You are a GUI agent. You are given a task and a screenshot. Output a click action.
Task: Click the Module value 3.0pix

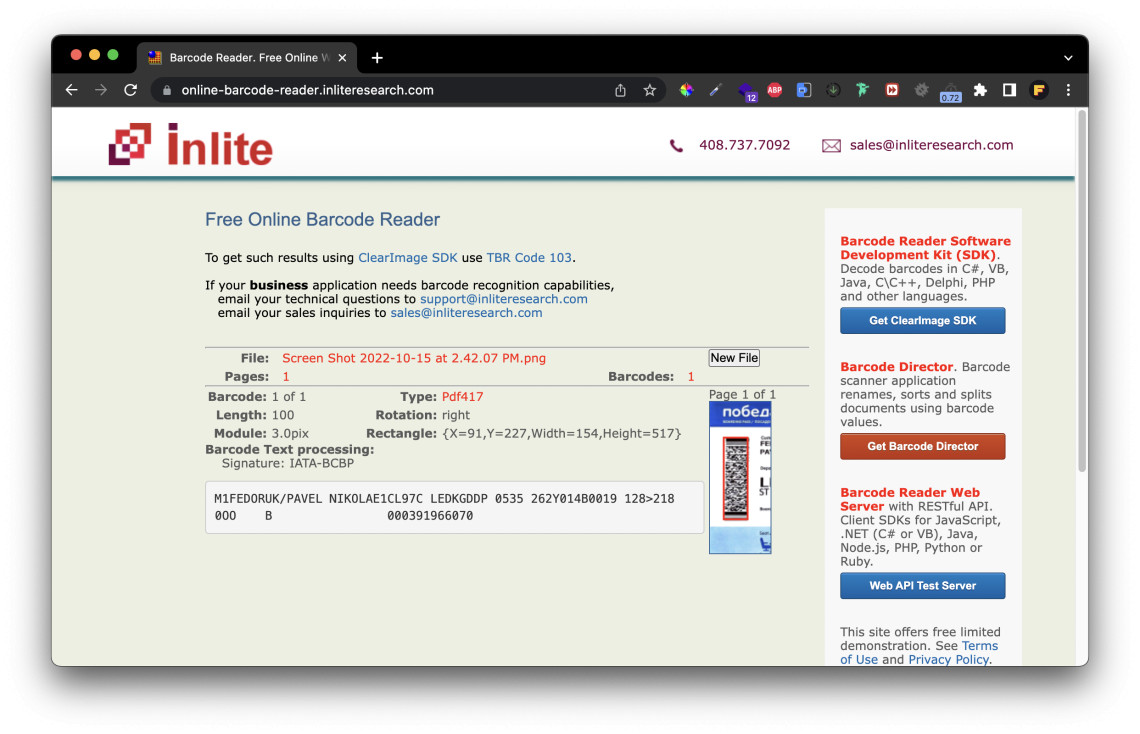coord(290,434)
